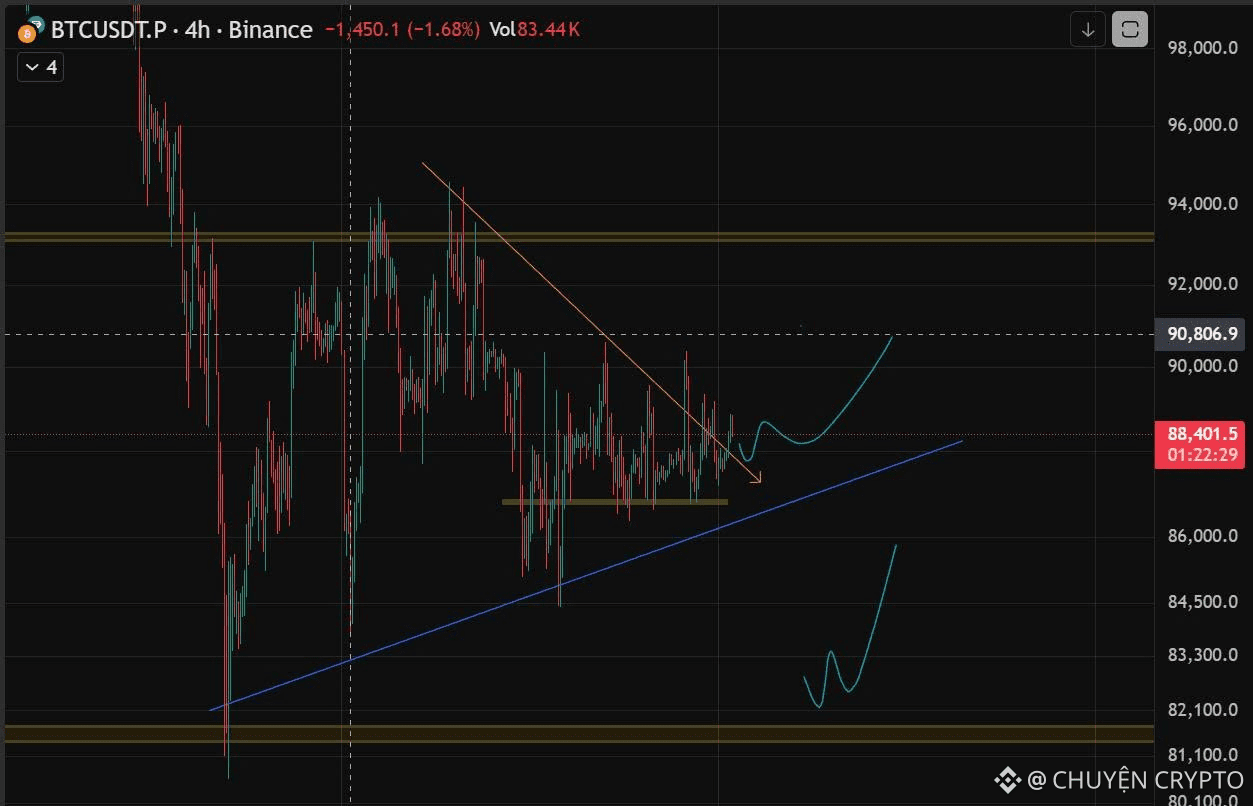This screenshot has width=1253, height=806.
Task: Click the down-arrow icon button at top right
Action: (x=1088, y=30)
